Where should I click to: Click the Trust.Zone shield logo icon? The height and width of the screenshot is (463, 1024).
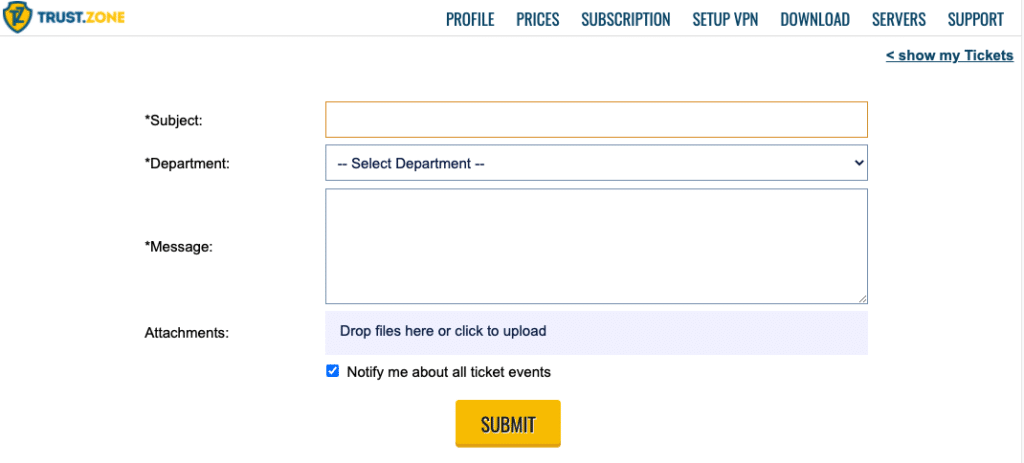[17, 18]
